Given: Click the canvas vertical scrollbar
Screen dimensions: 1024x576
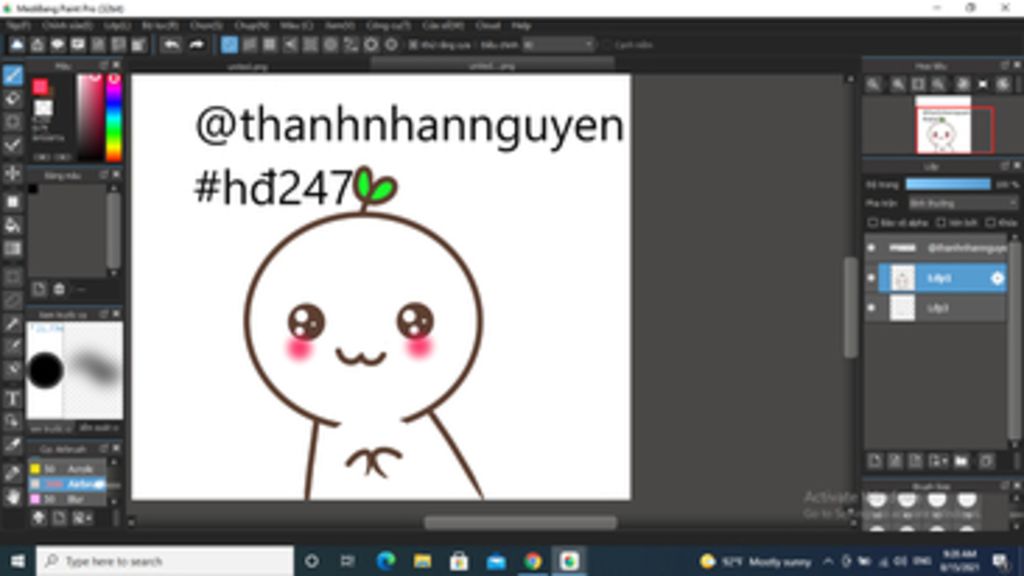Looking at the screenshot, I should (850, 307).
